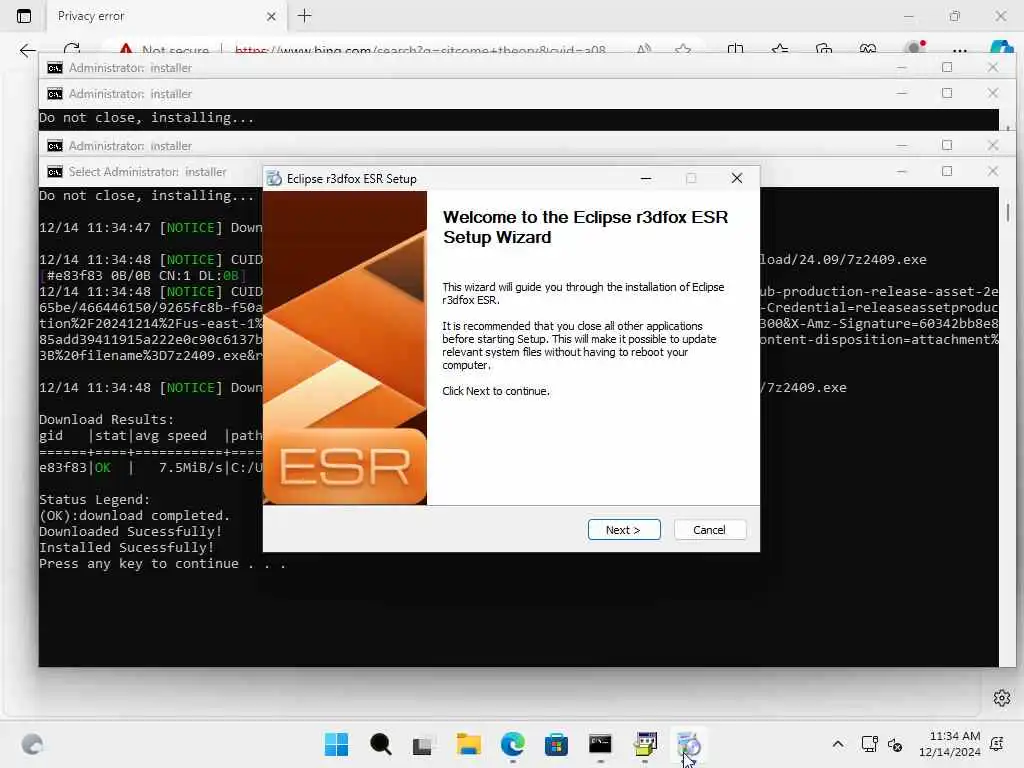Viewport: 1024px width, 768px height.
Task: Click the Select Administrator: installer title icon
Action: click(55, 172)
